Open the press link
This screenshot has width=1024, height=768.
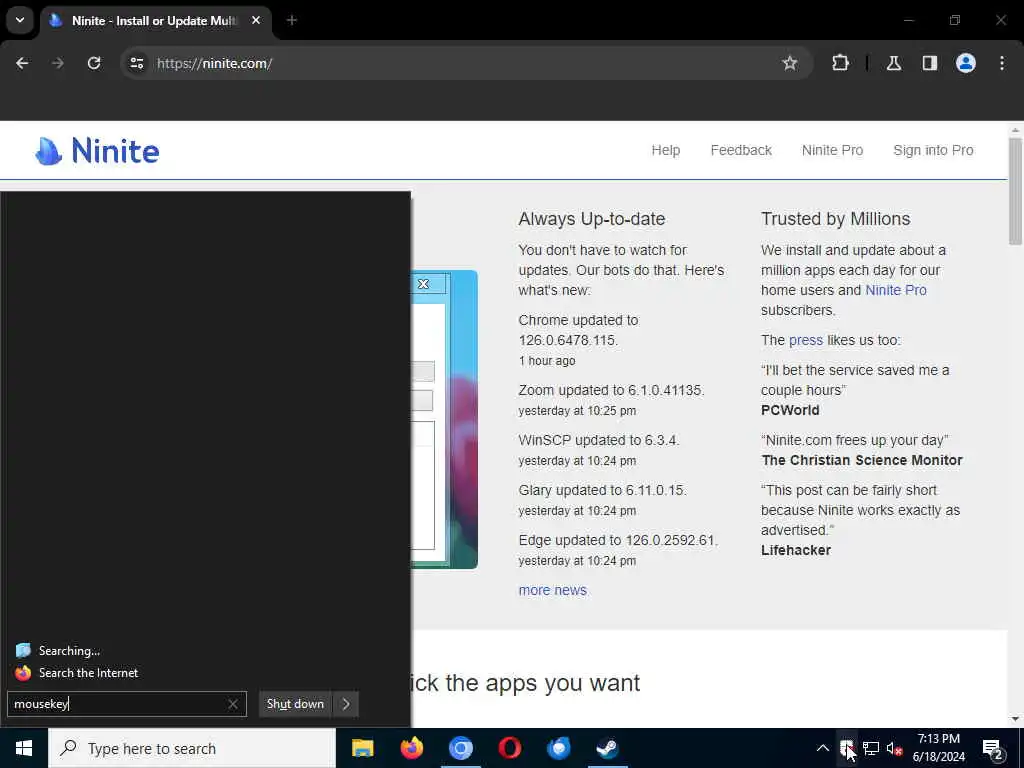click(805, 340)
